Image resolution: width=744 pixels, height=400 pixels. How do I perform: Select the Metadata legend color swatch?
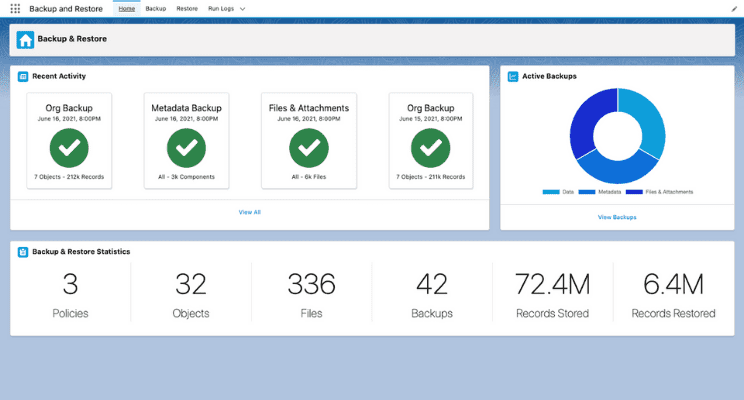(x=586, y=191)
